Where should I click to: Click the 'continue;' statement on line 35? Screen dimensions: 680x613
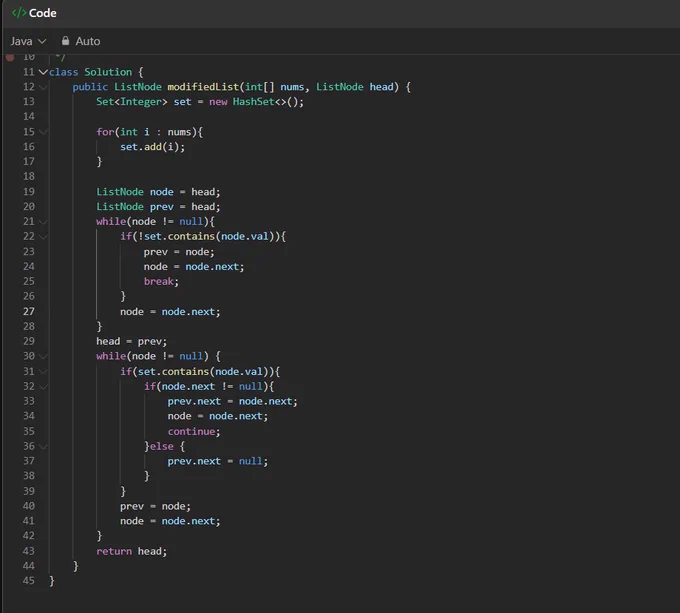(x=194, y=431)
